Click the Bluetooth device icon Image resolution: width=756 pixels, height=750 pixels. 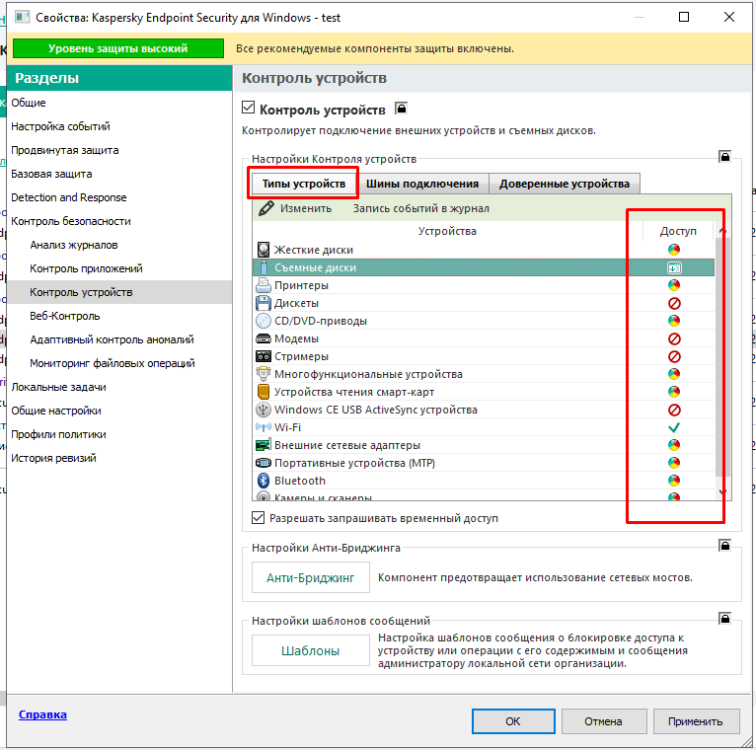coord(263,481)
